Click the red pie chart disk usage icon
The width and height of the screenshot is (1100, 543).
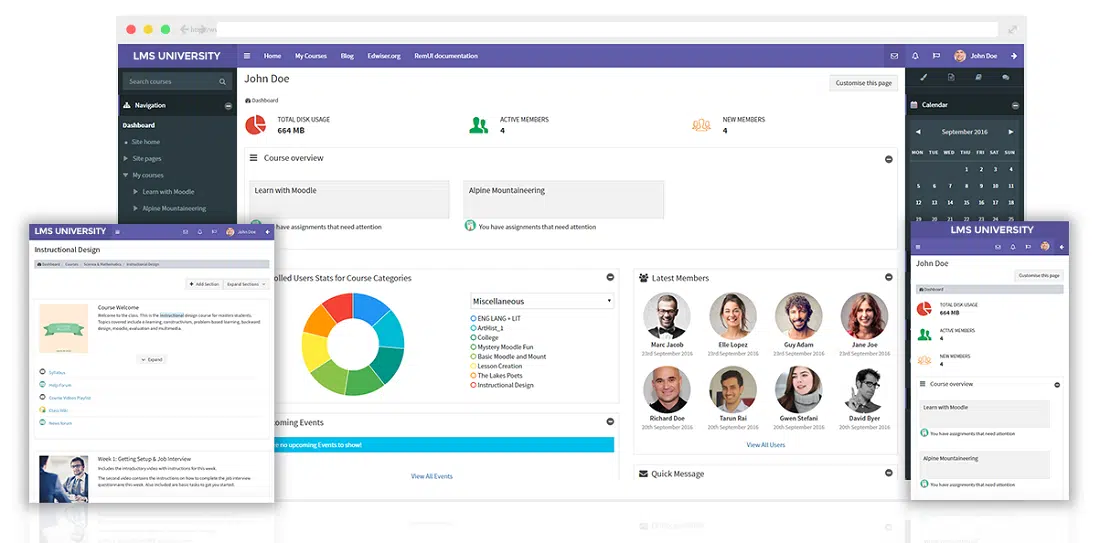coord(256,125)
